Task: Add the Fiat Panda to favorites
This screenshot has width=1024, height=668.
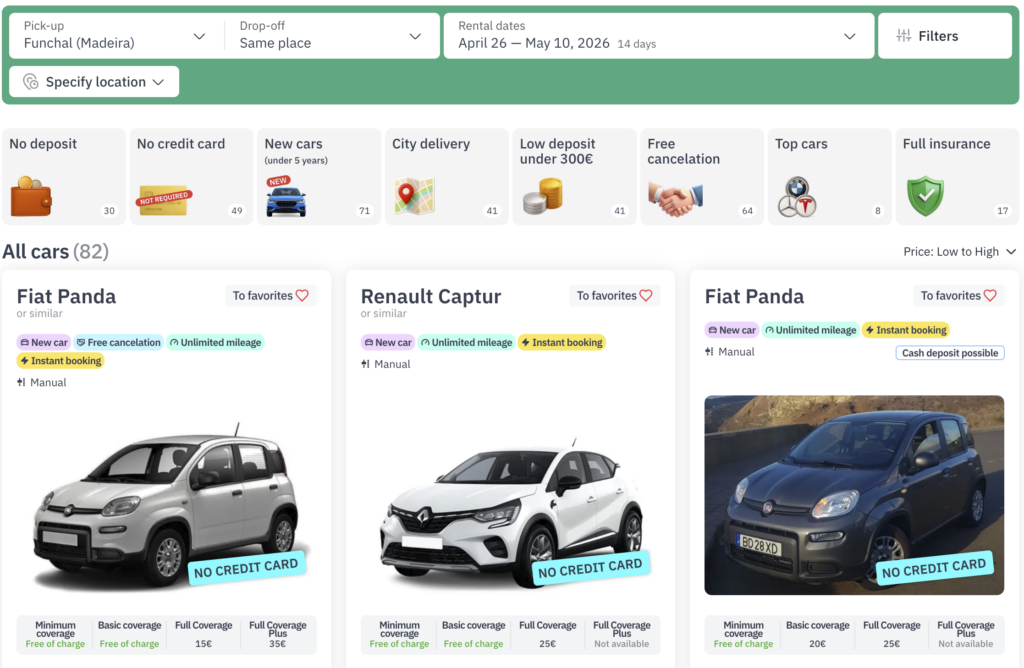Action: [x=270, y=295]
